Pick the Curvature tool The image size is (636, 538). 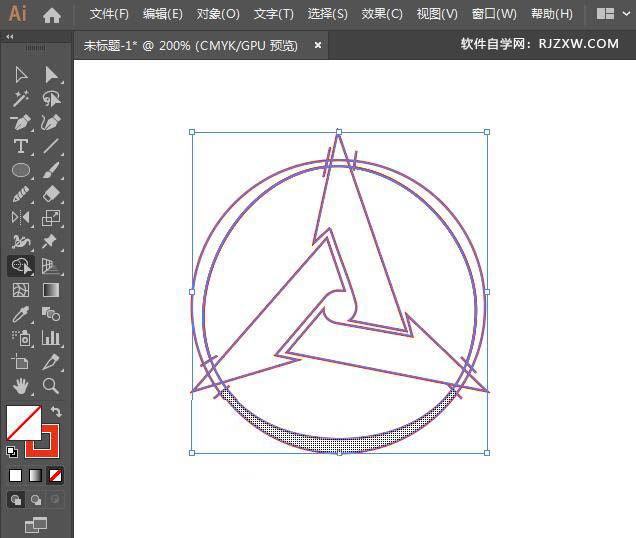click(x=52, y=123)
